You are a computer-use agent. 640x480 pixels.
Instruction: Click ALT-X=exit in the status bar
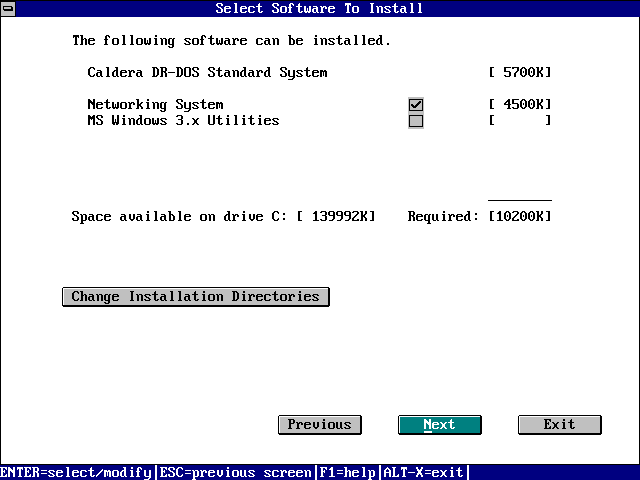423,472
